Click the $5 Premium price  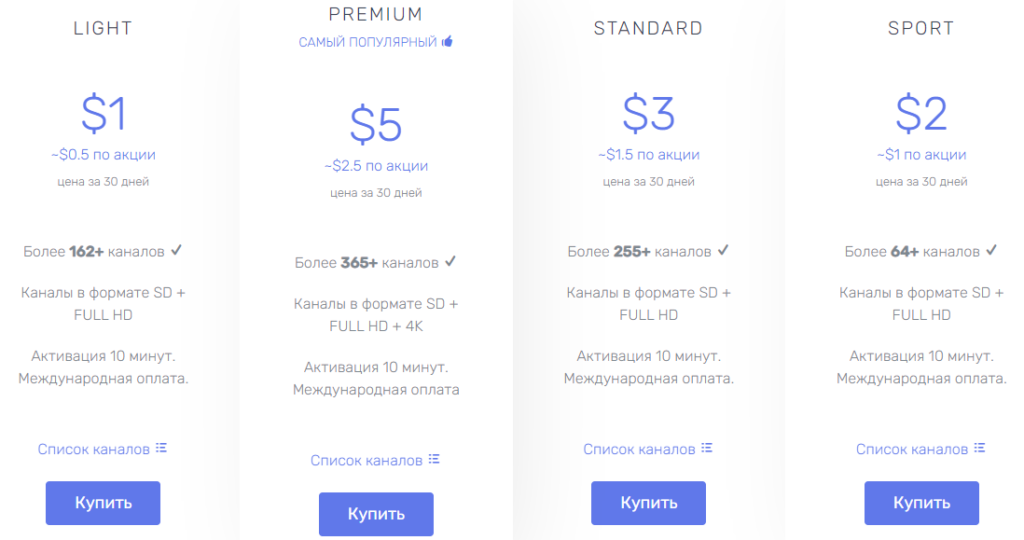tap(376, 125)
